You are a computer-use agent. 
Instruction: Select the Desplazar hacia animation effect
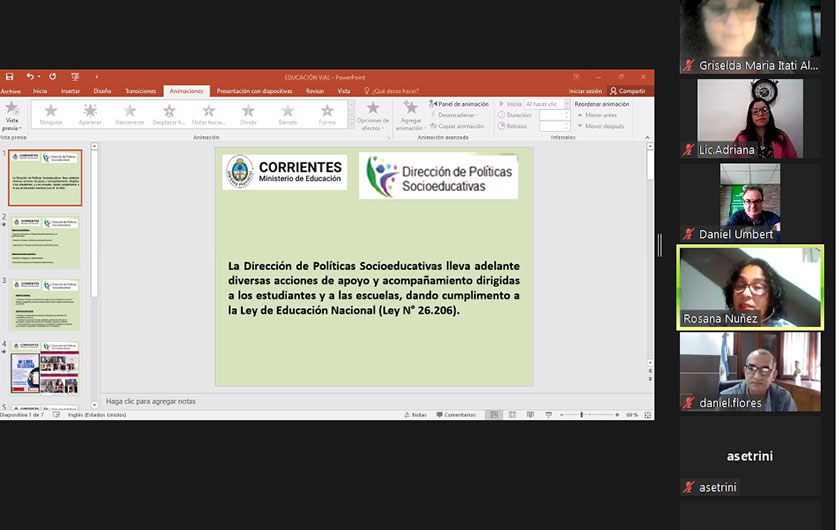point(169,114)
